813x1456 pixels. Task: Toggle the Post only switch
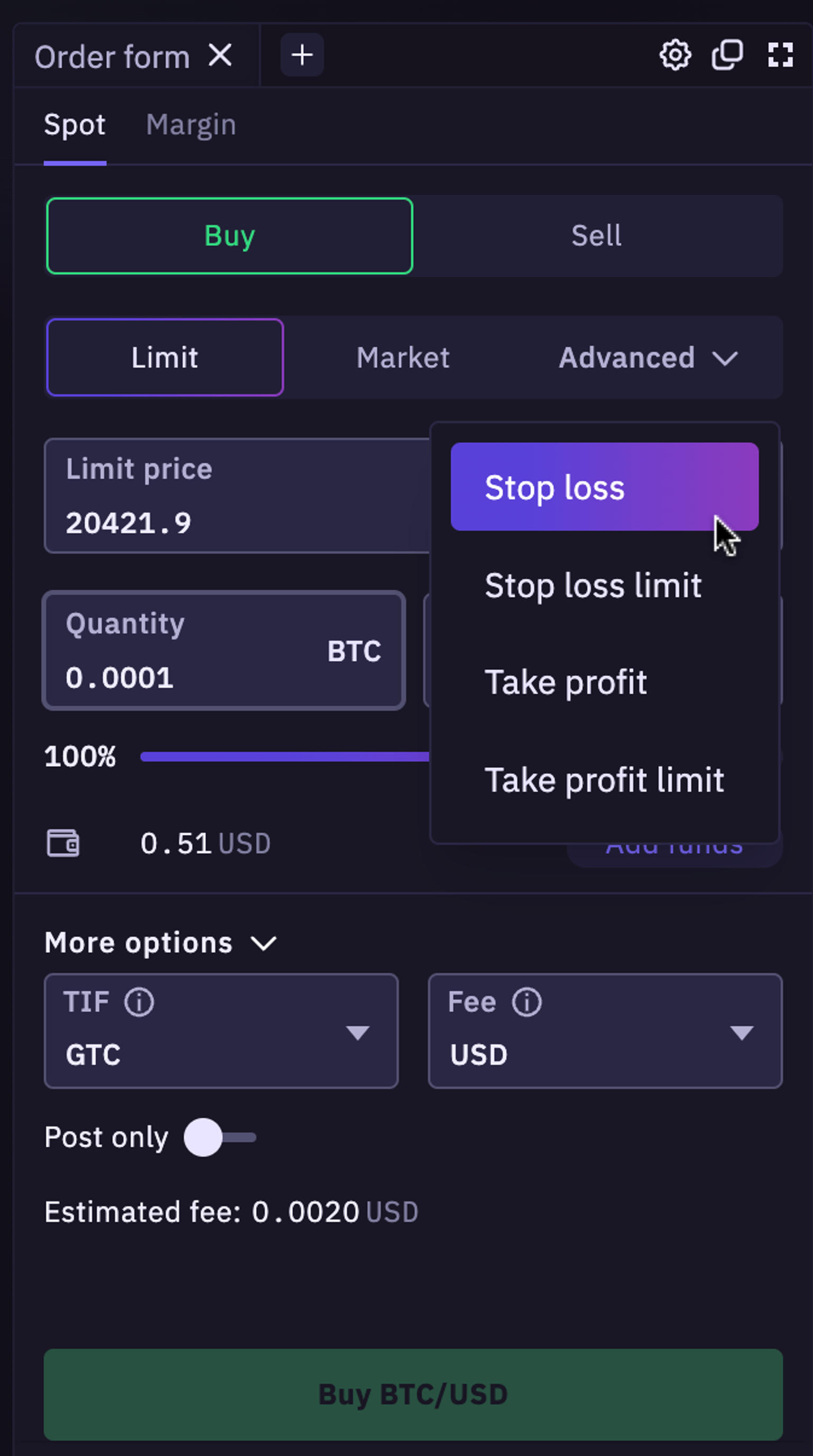click(220, 1137)
